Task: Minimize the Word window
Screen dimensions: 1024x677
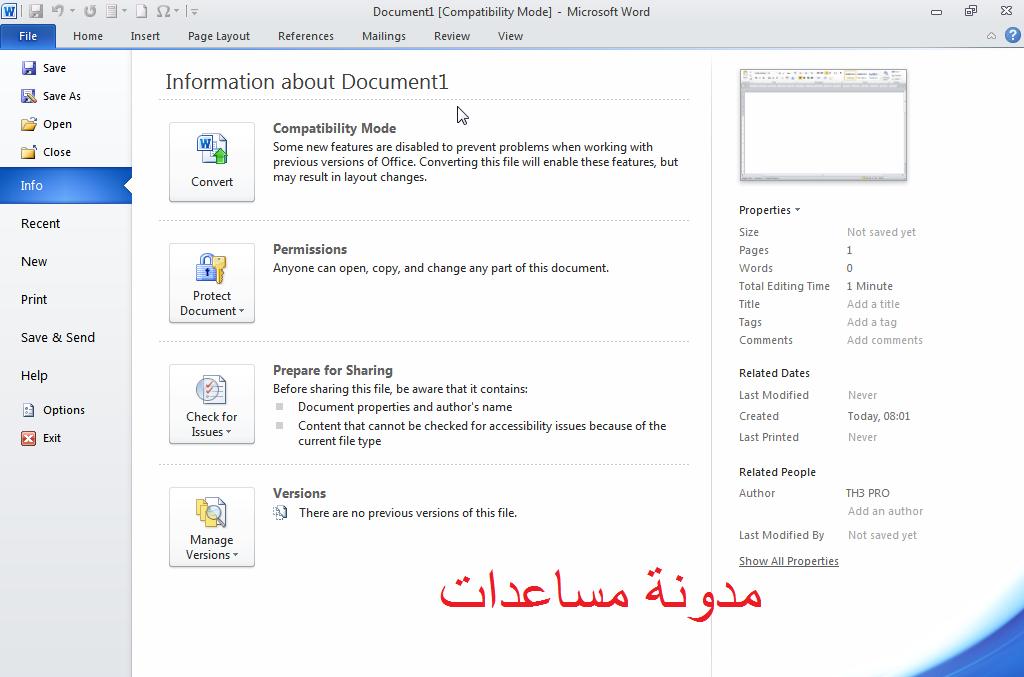Action: click(x=936, y=12)
